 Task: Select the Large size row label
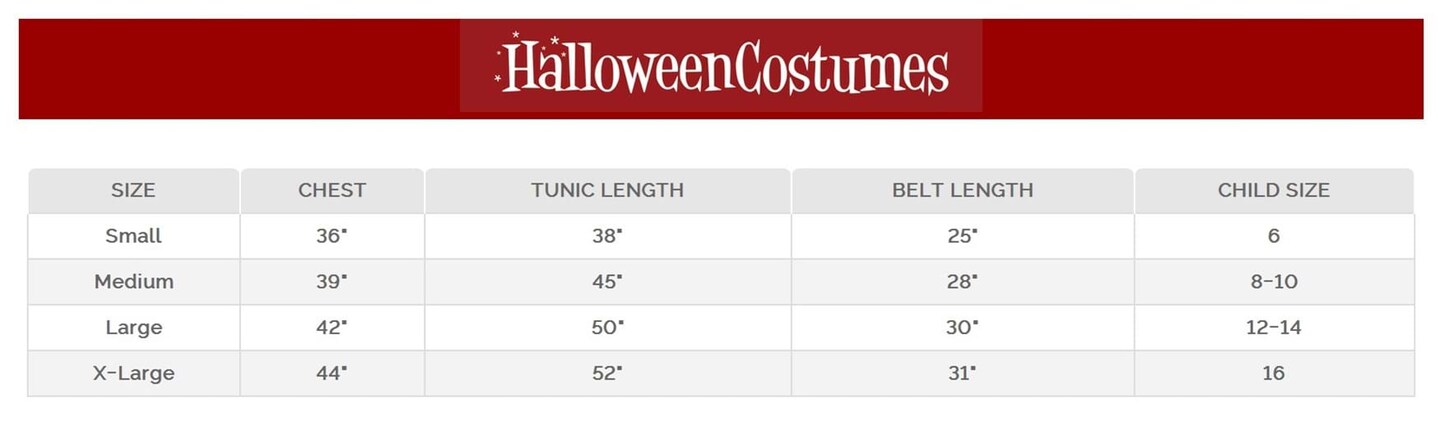133,328
